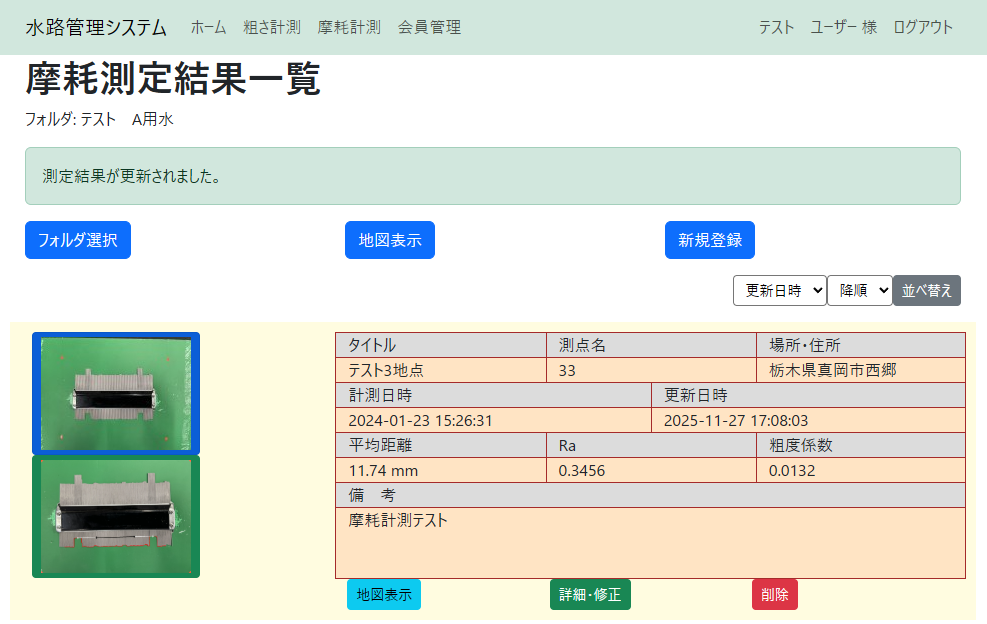
Task: Go to the ホーム page
Action: 208,27
